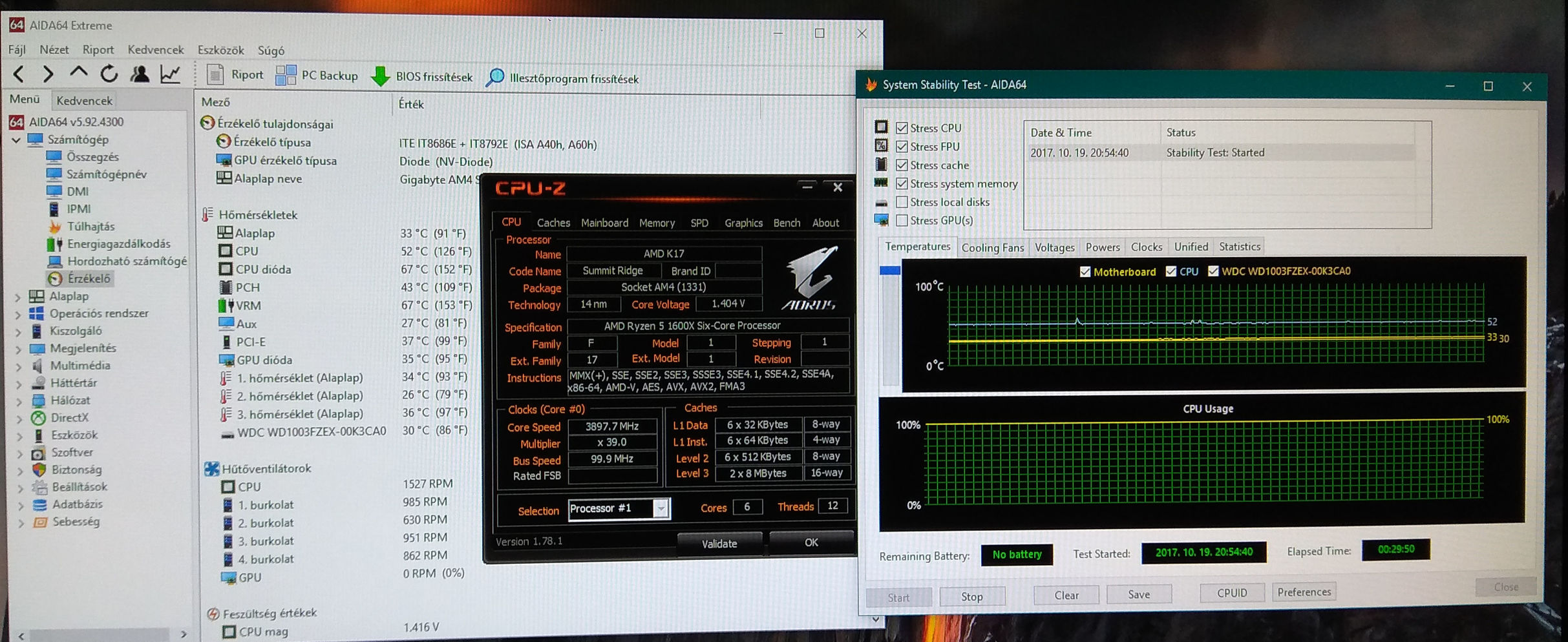The height and width of the screenshot is (642, 1568).
Task: Open the Fájl menu
Action: click(17, 50)
